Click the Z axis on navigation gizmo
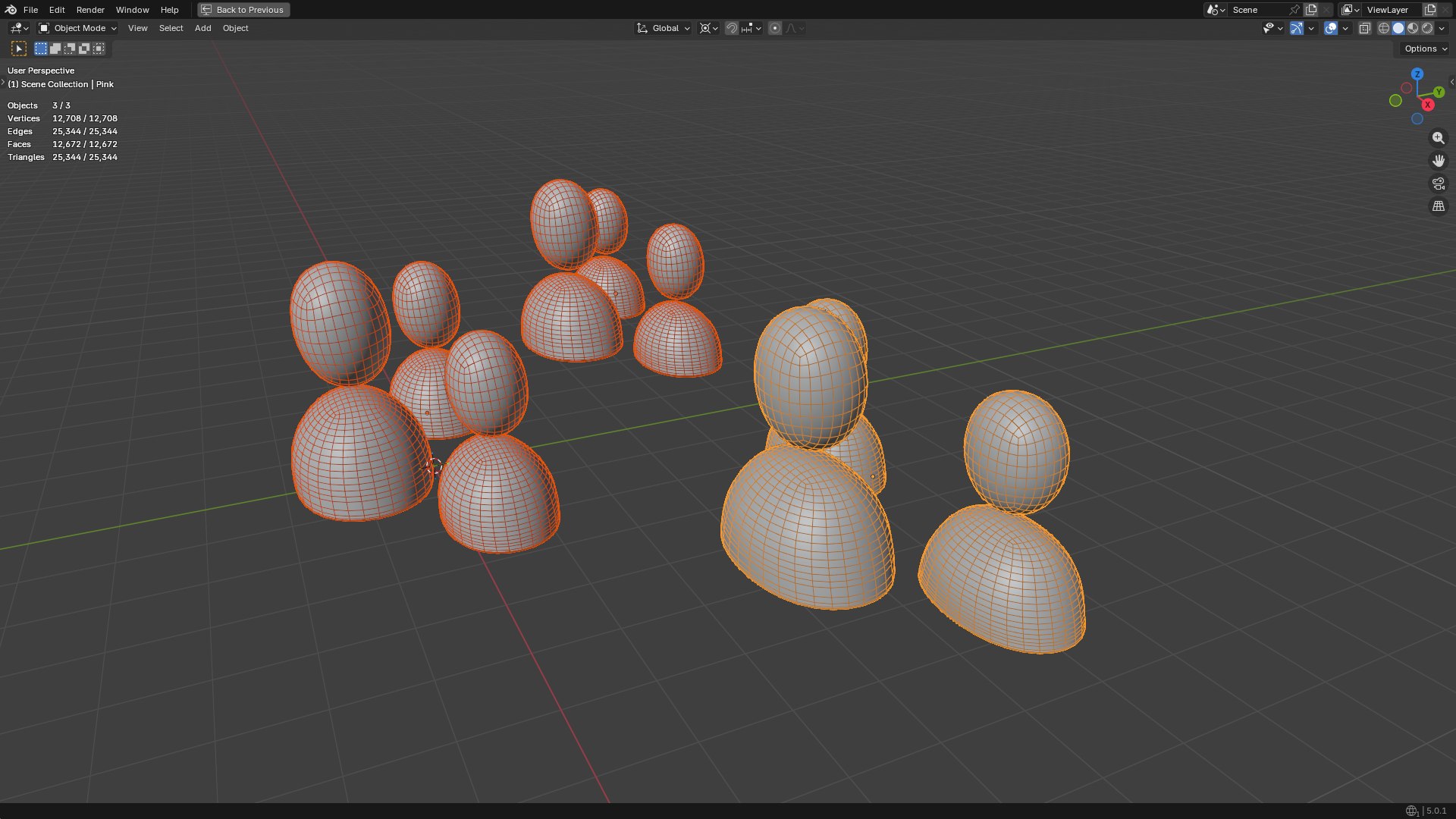The width and height of the screenshot is (1456, 819). (1417, 74)
